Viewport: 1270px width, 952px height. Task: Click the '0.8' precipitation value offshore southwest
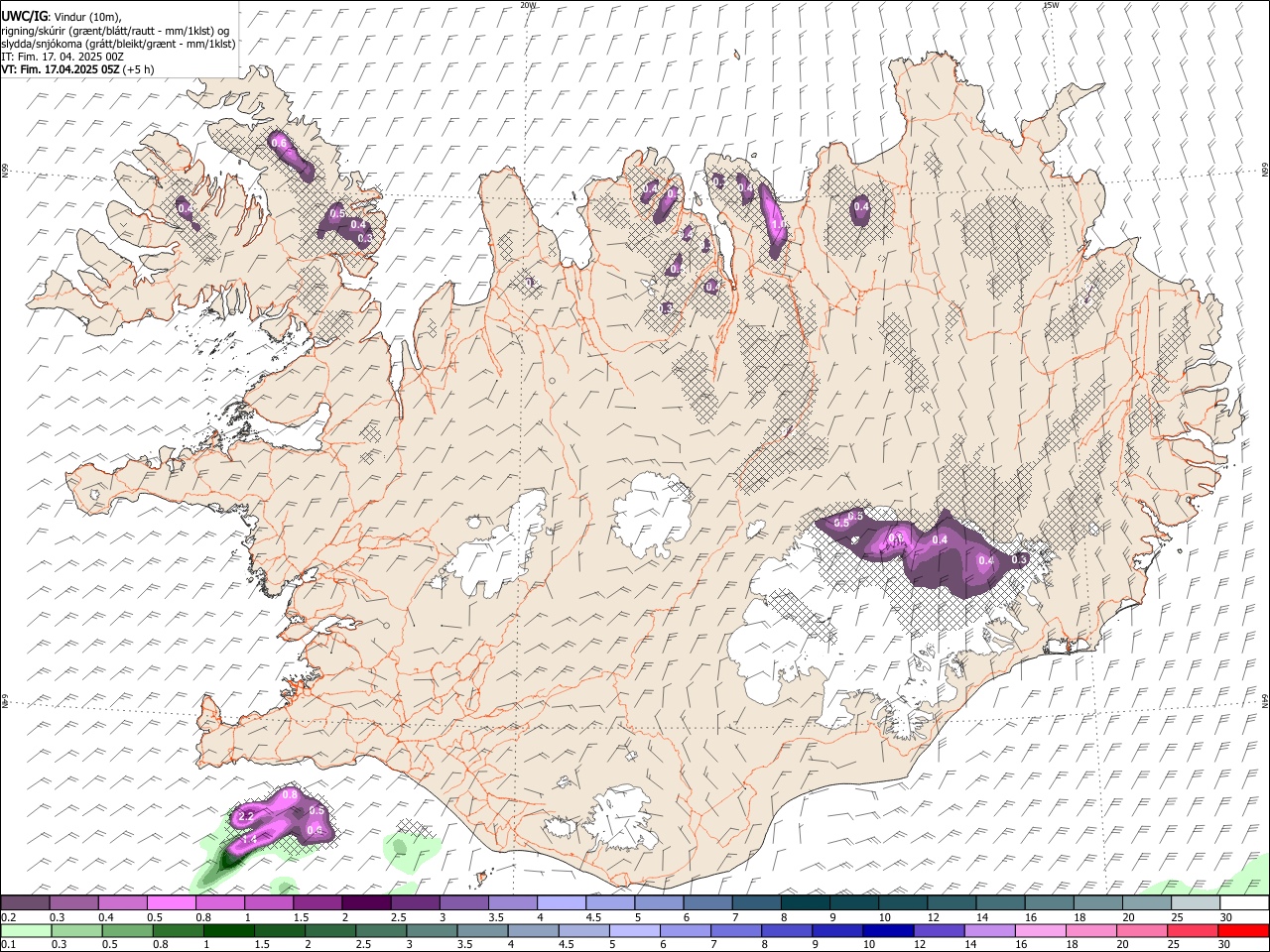[x=290, y=795]
